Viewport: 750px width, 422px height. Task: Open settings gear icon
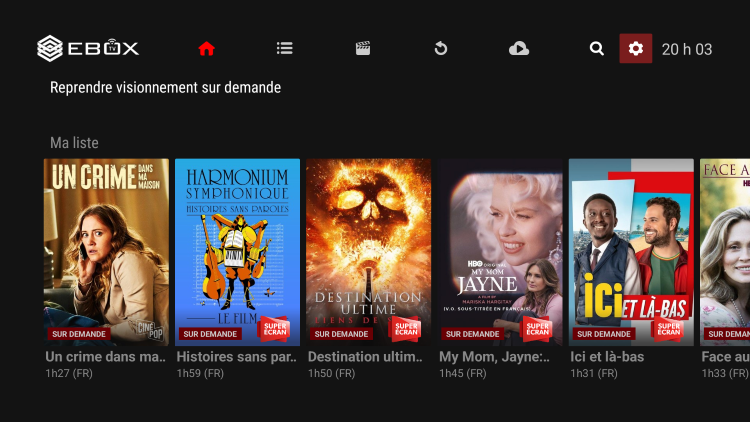pyautogui.click(x=636, y=48)
